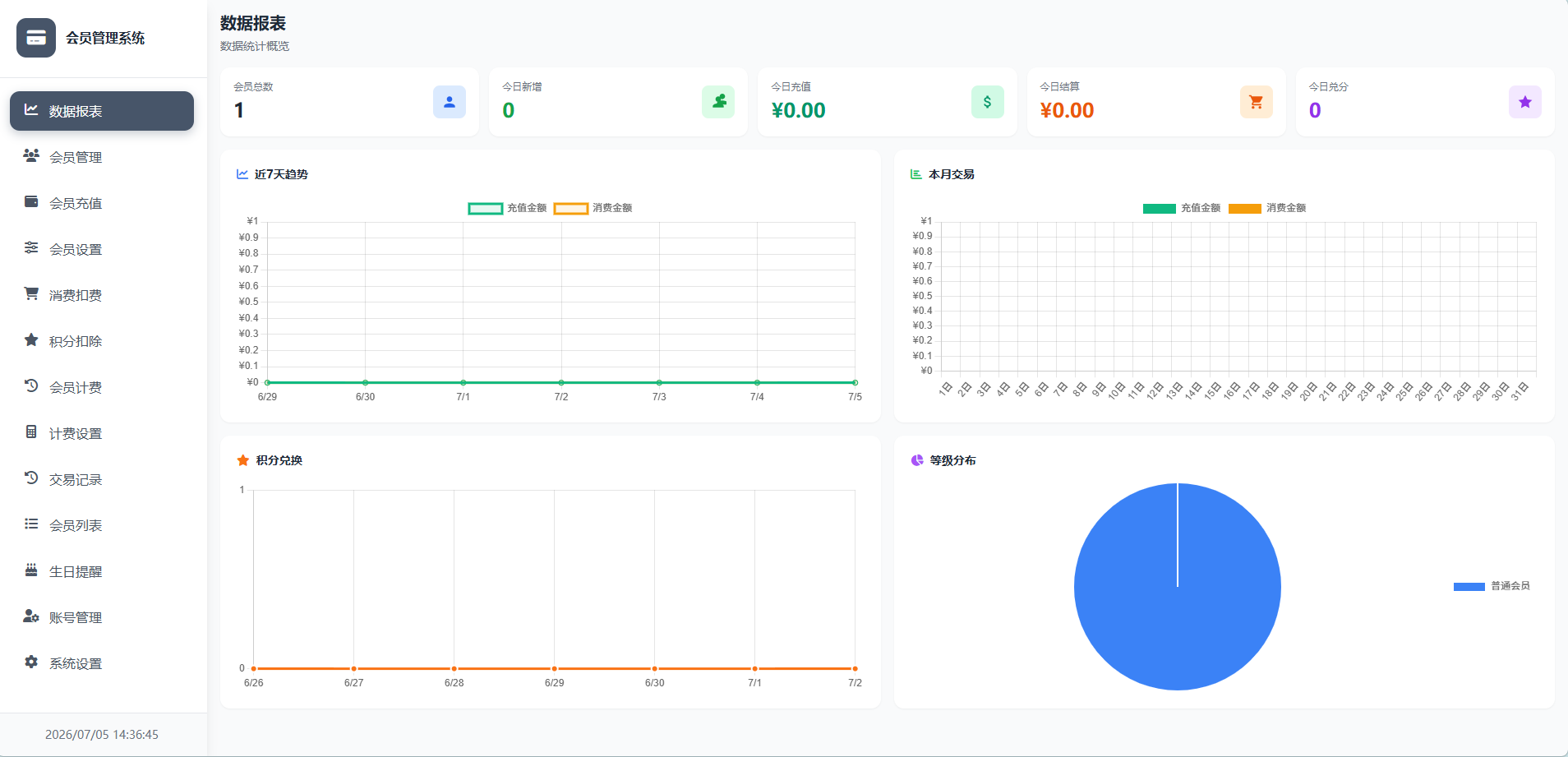
Task: Toggle 消费金额 legend in 近7天趋势 chart
Action: pos(593,208)
